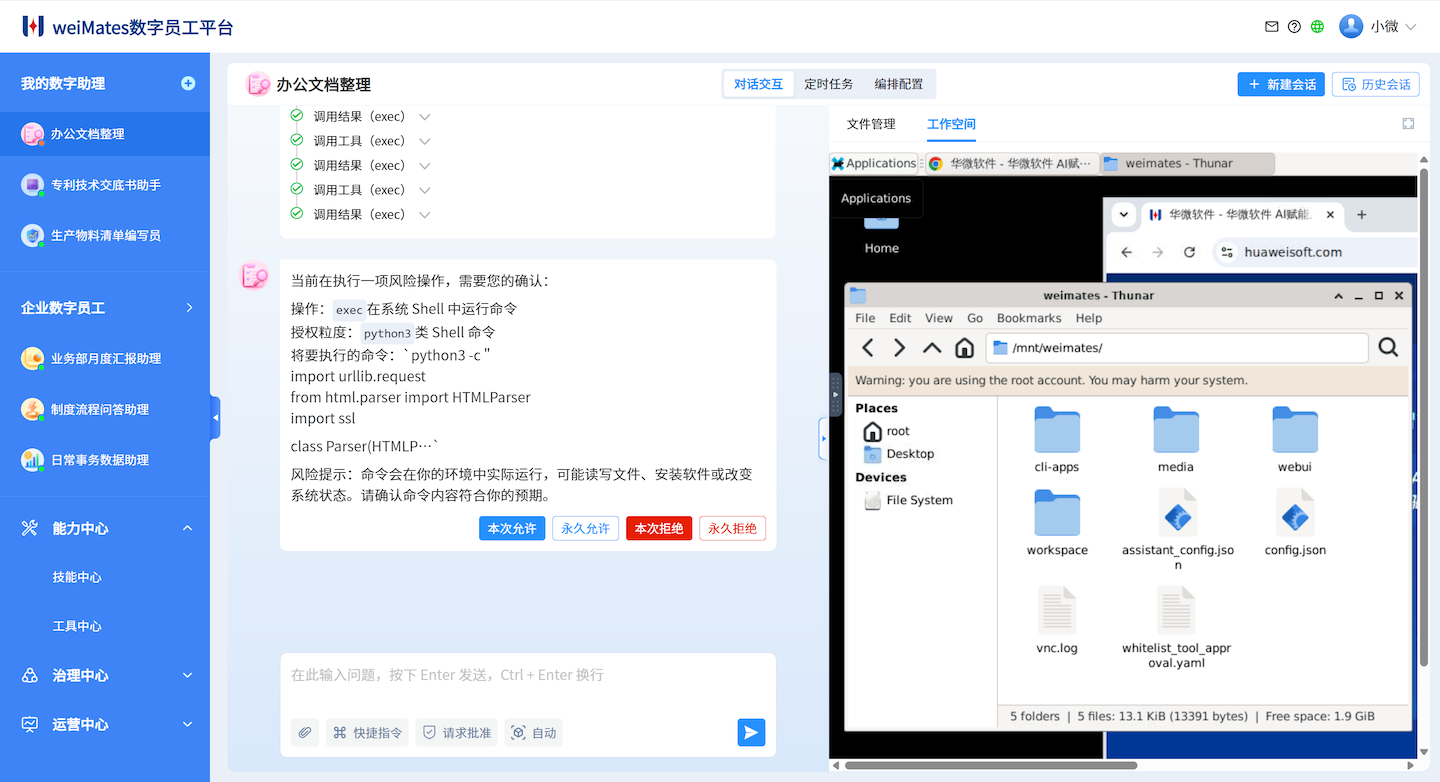Screen dimensions: 1440x782
Task: Open the View menu in Thunar
Action: pyautogui.click(x=939, y=318)
